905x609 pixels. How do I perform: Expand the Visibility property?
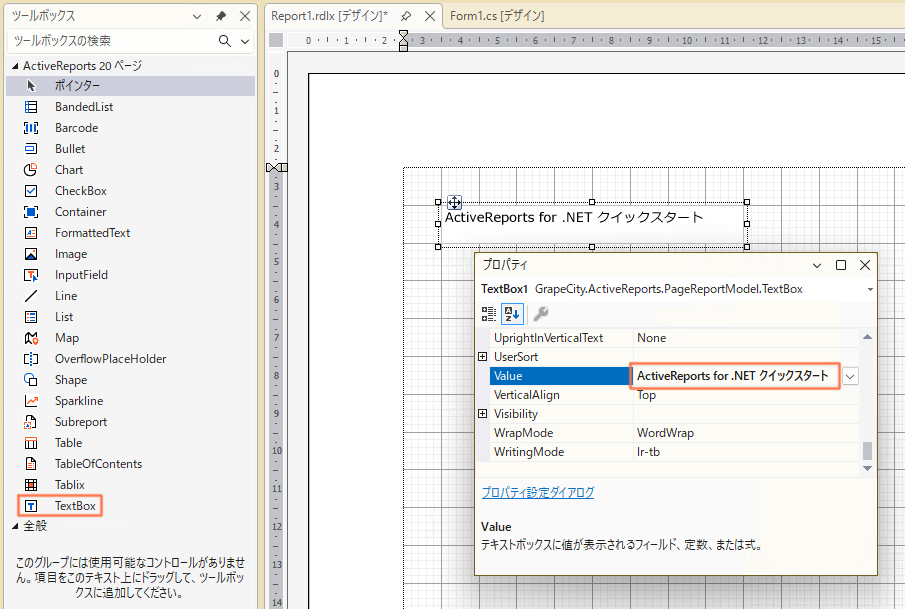[483, 413]
